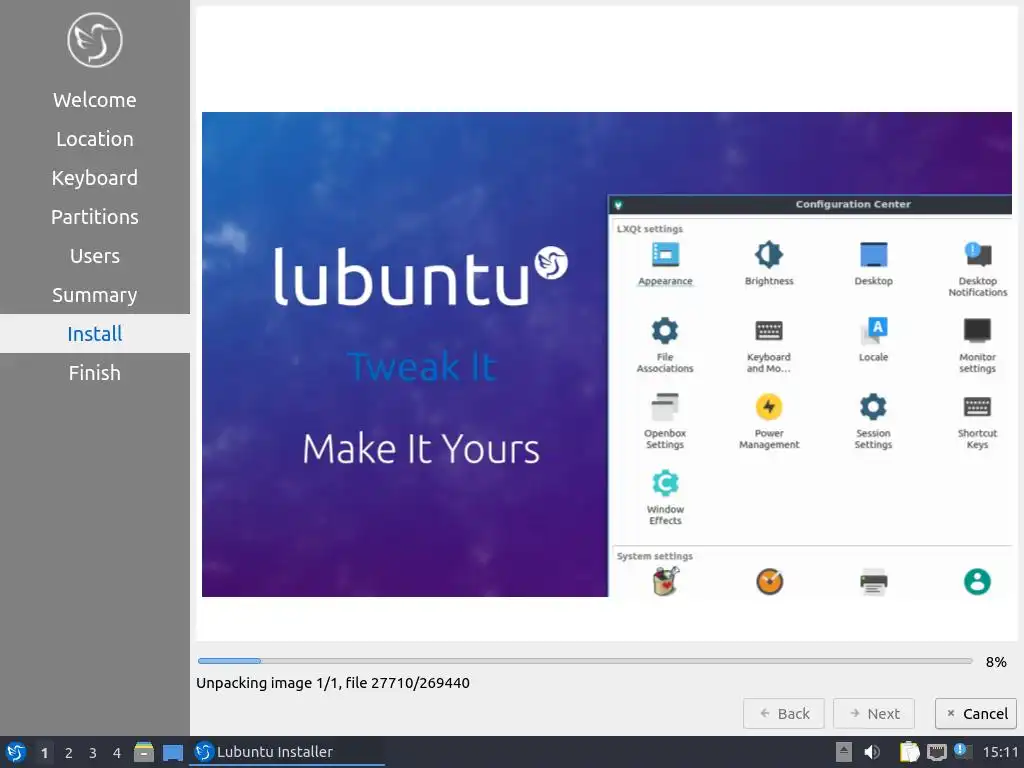Switch to virtual desktop 4

point(117,753)
